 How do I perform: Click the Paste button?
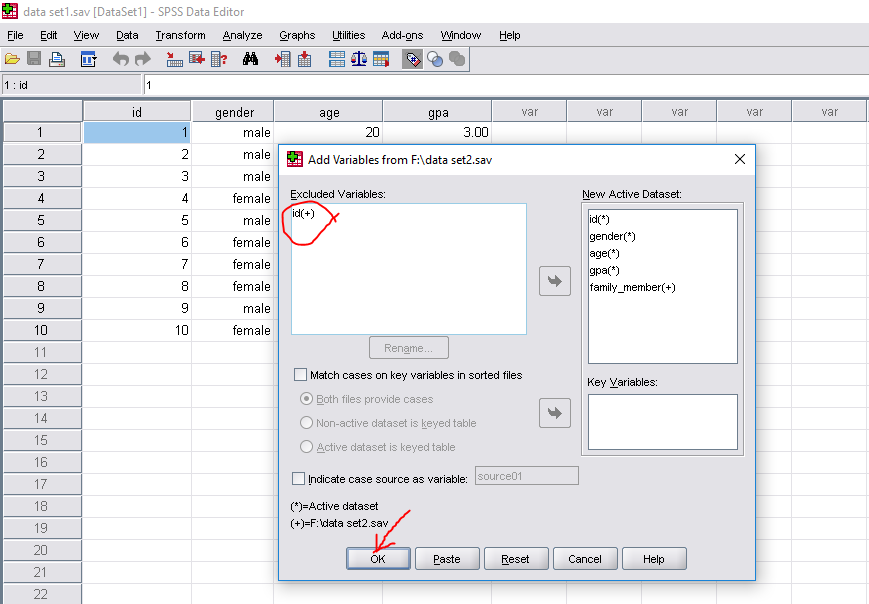[447, 559]
